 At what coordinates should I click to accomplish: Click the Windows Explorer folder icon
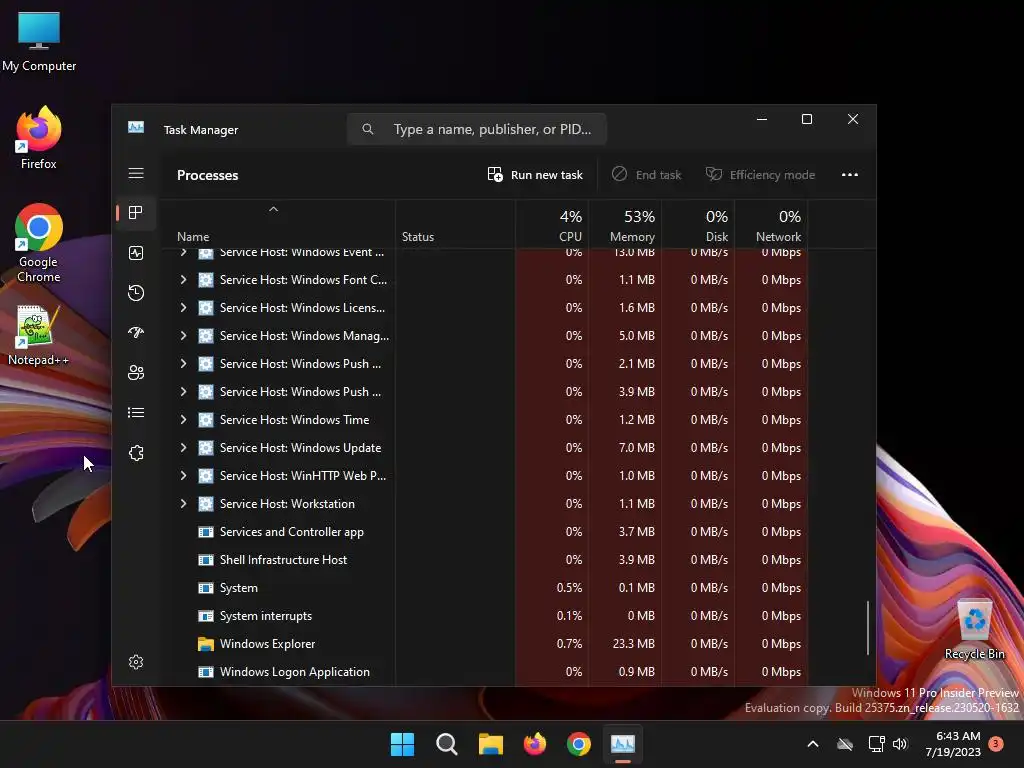pos(206,644)
